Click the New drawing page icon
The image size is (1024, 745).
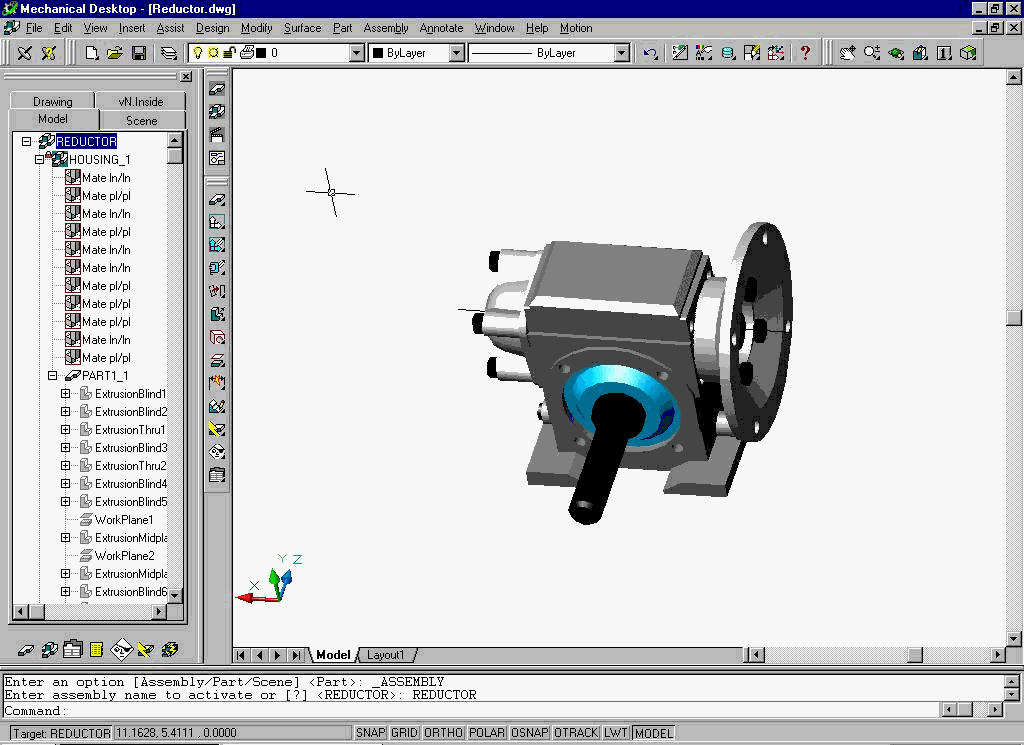(x=91, y=53)
